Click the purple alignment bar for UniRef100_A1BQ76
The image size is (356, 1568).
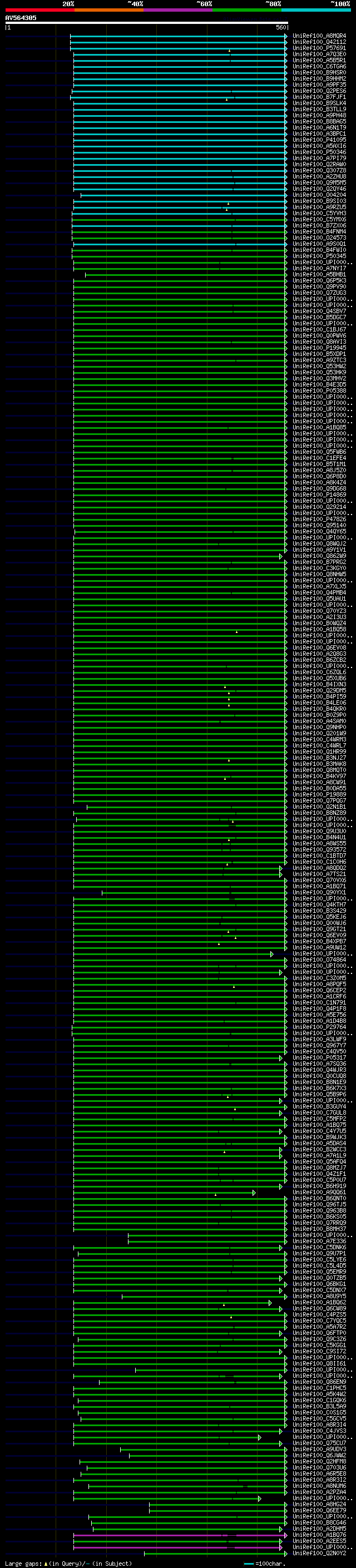click(x=181, y=1536)
